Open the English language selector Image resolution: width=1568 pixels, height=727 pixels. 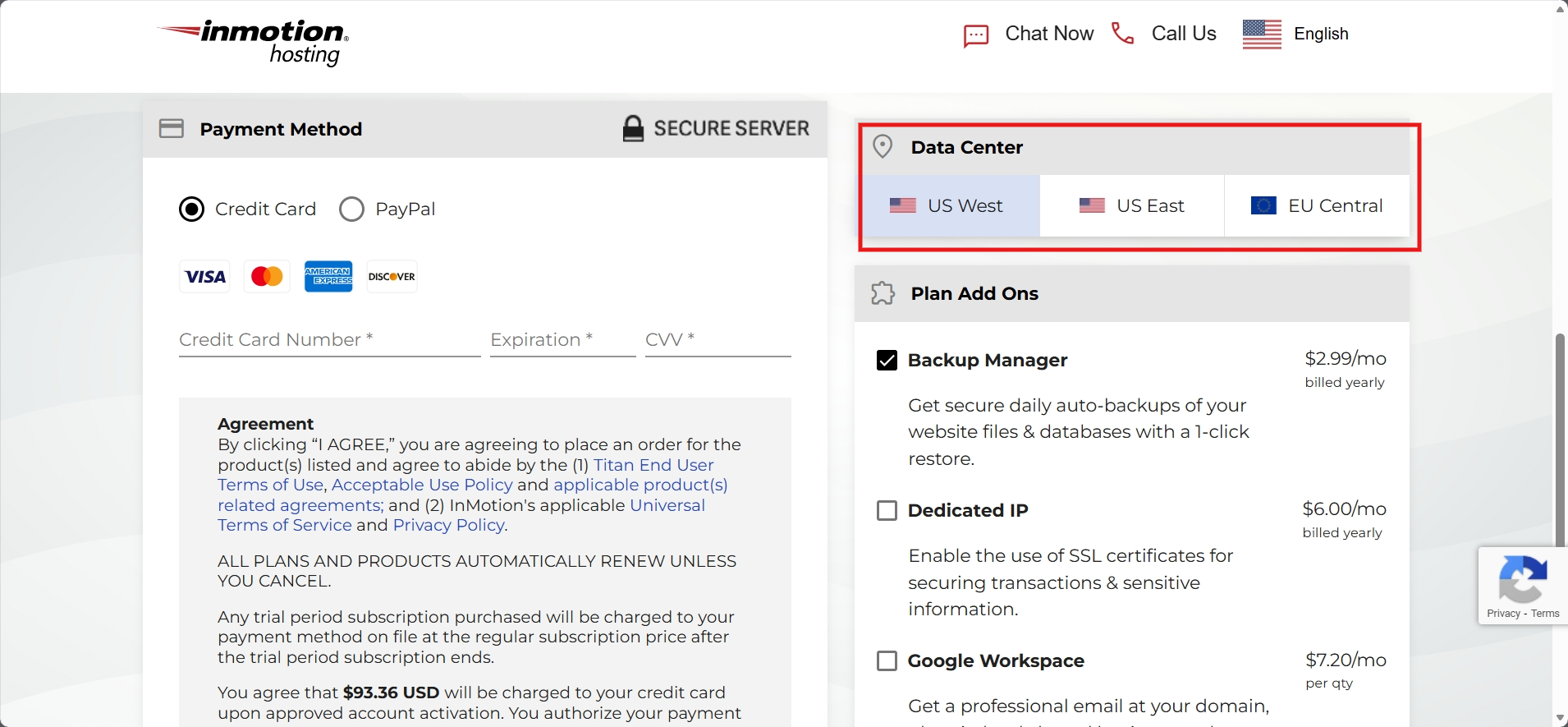tap(1295, 34)
